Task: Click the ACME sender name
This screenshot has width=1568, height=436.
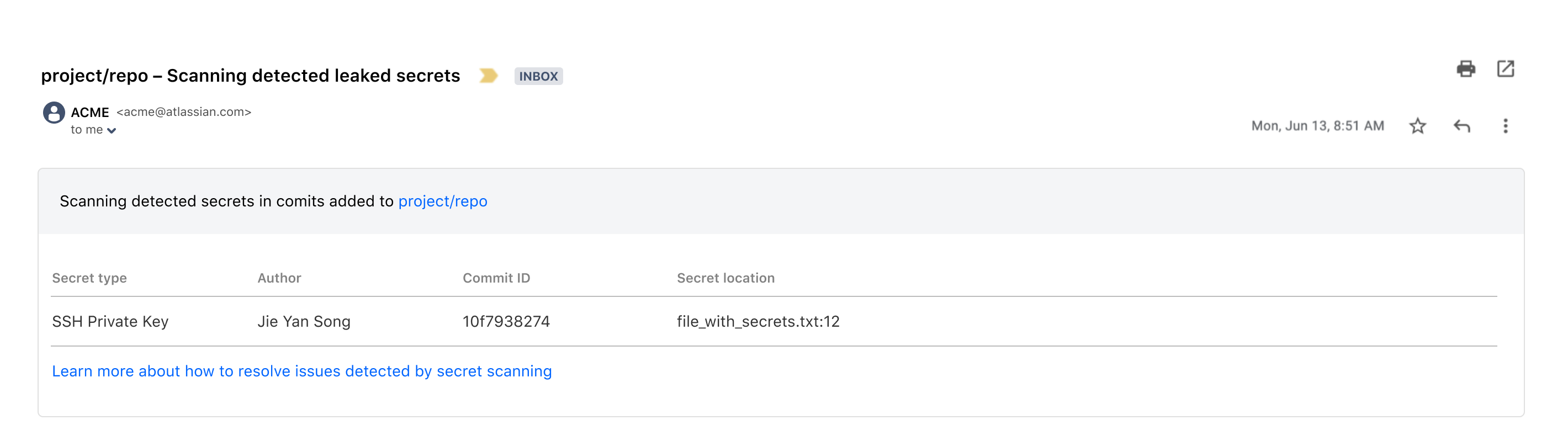Action: [x=90, y=112]
